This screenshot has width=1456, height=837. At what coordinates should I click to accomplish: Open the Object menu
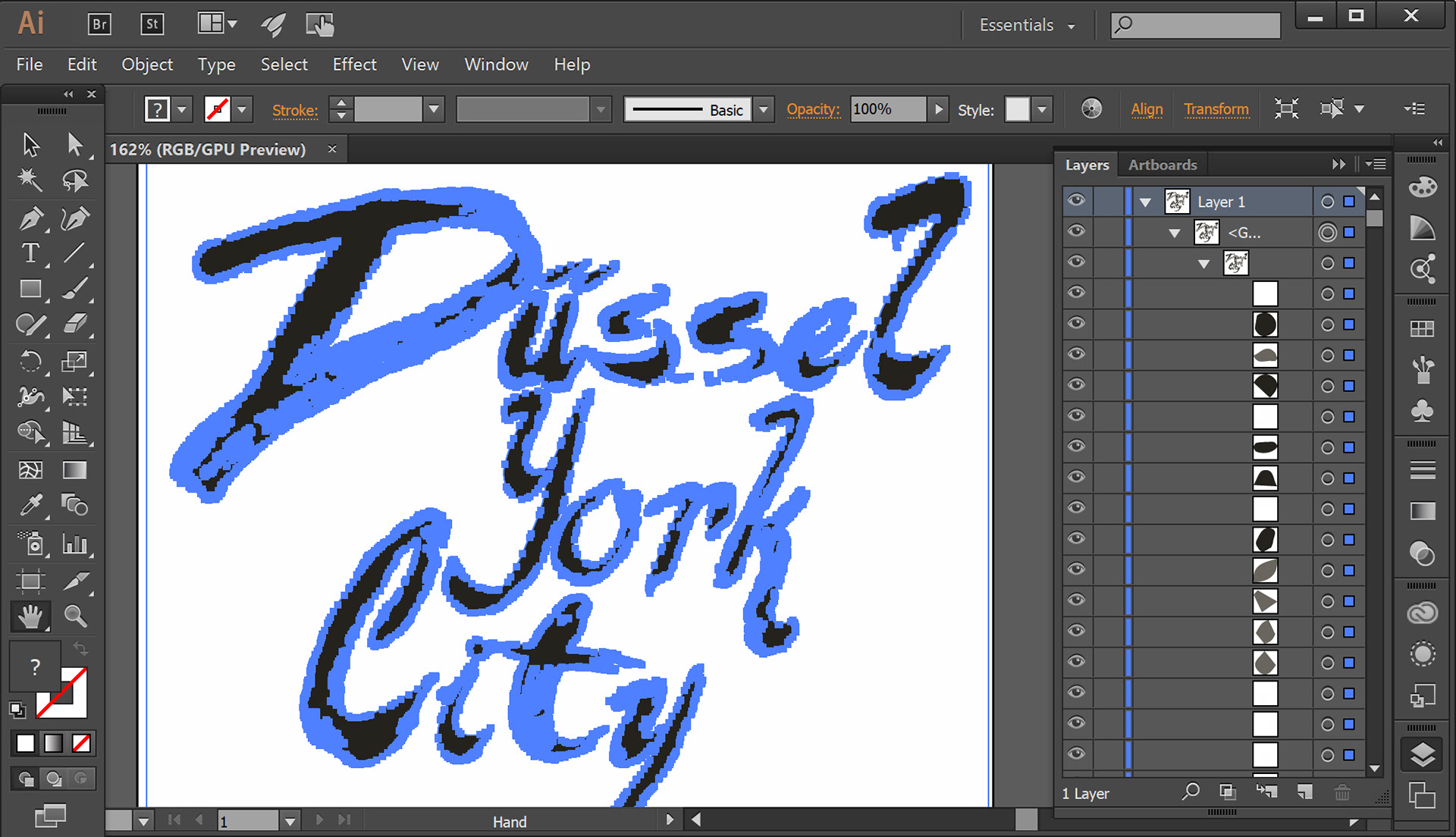point(147,64)
